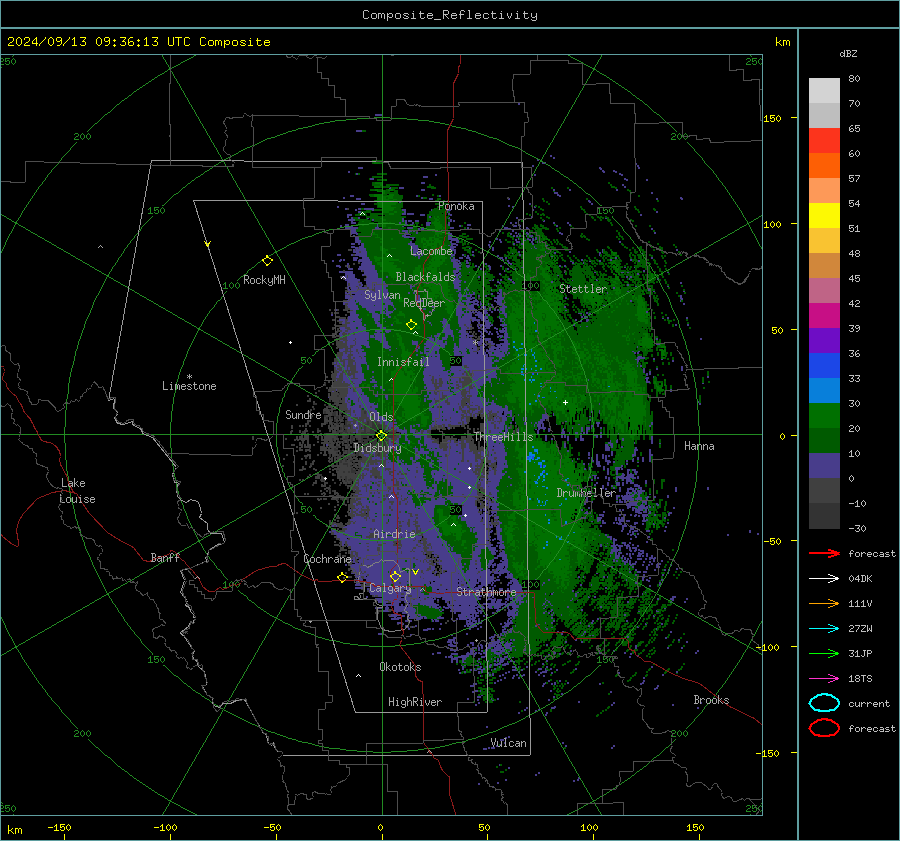Image resolution: width=900 pixels, height=841 pixels.
Task: Click the 18TS legend label
Action: tap(860, 679)
